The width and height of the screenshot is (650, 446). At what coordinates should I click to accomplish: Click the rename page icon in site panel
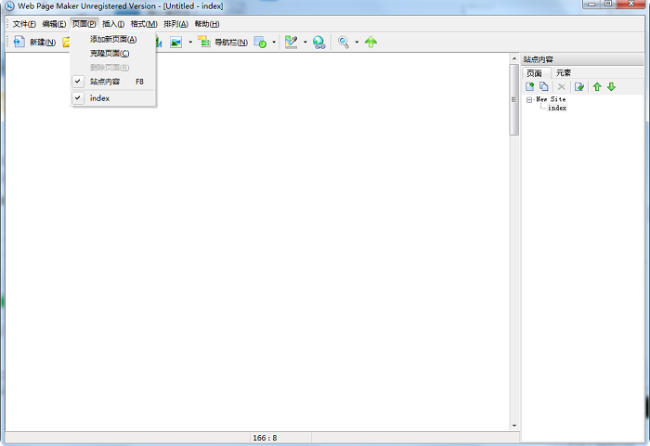pyautogui.click(x=579, y=87)
